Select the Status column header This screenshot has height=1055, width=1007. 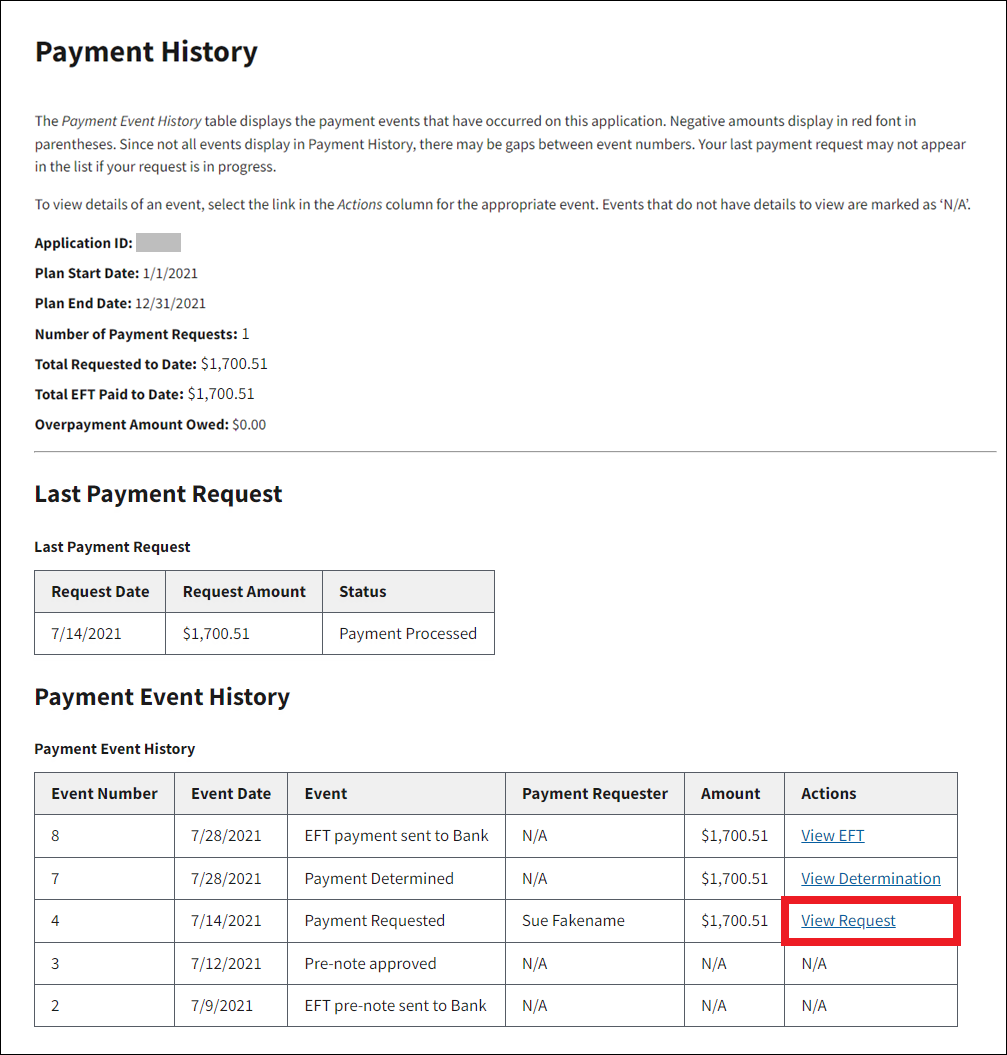click(362, 592)
